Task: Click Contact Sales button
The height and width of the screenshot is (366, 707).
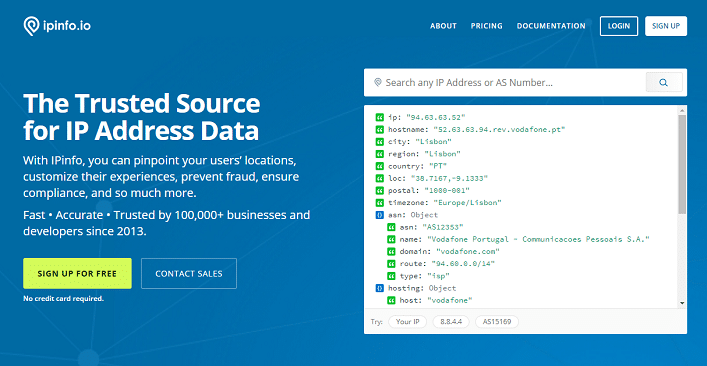Action: coord(189,274)
